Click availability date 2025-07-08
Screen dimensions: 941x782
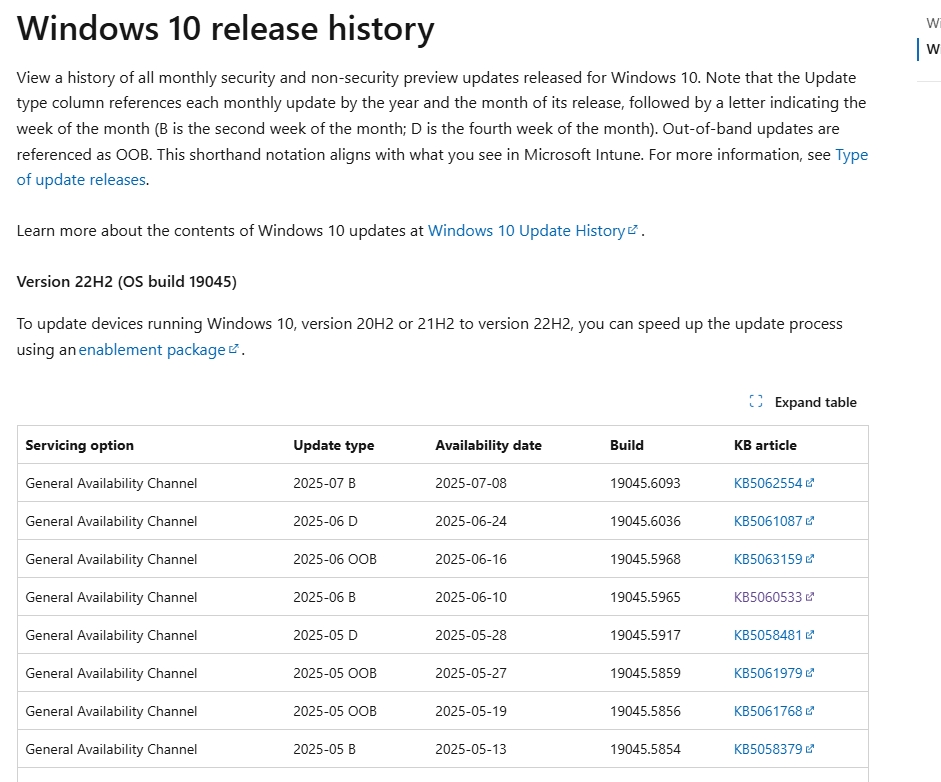point(471,483)
